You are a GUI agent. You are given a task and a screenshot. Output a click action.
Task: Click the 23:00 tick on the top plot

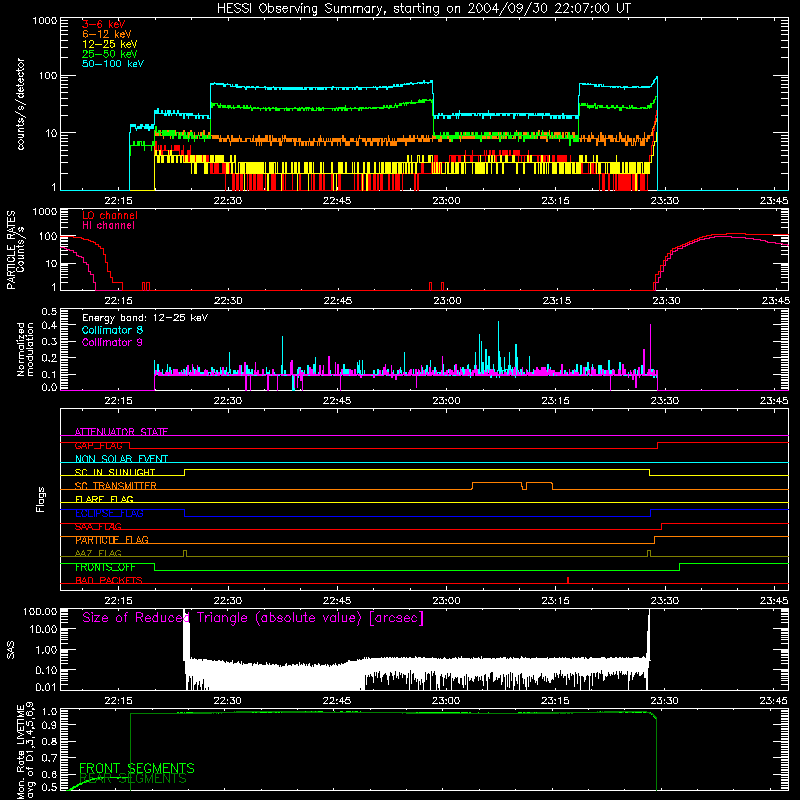(446, 201)
